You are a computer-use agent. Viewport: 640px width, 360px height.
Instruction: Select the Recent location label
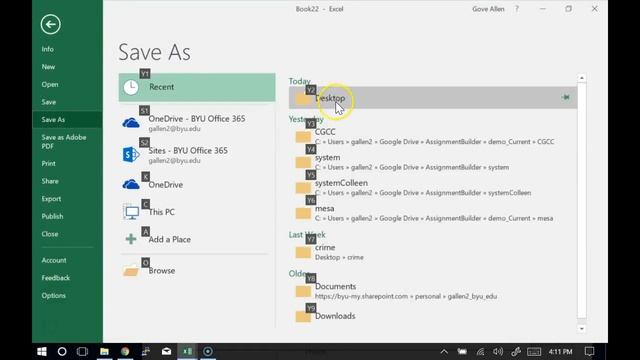tap(162, 87)
